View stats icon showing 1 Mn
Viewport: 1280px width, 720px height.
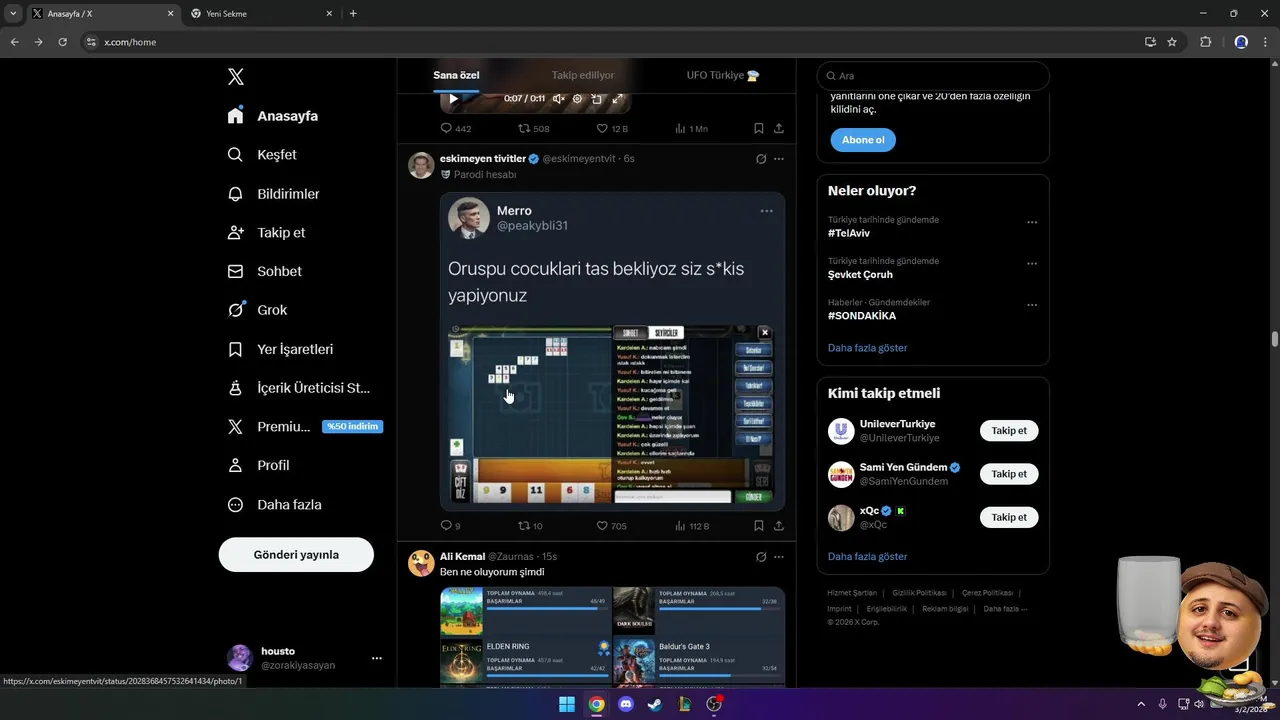pos(680,129)
